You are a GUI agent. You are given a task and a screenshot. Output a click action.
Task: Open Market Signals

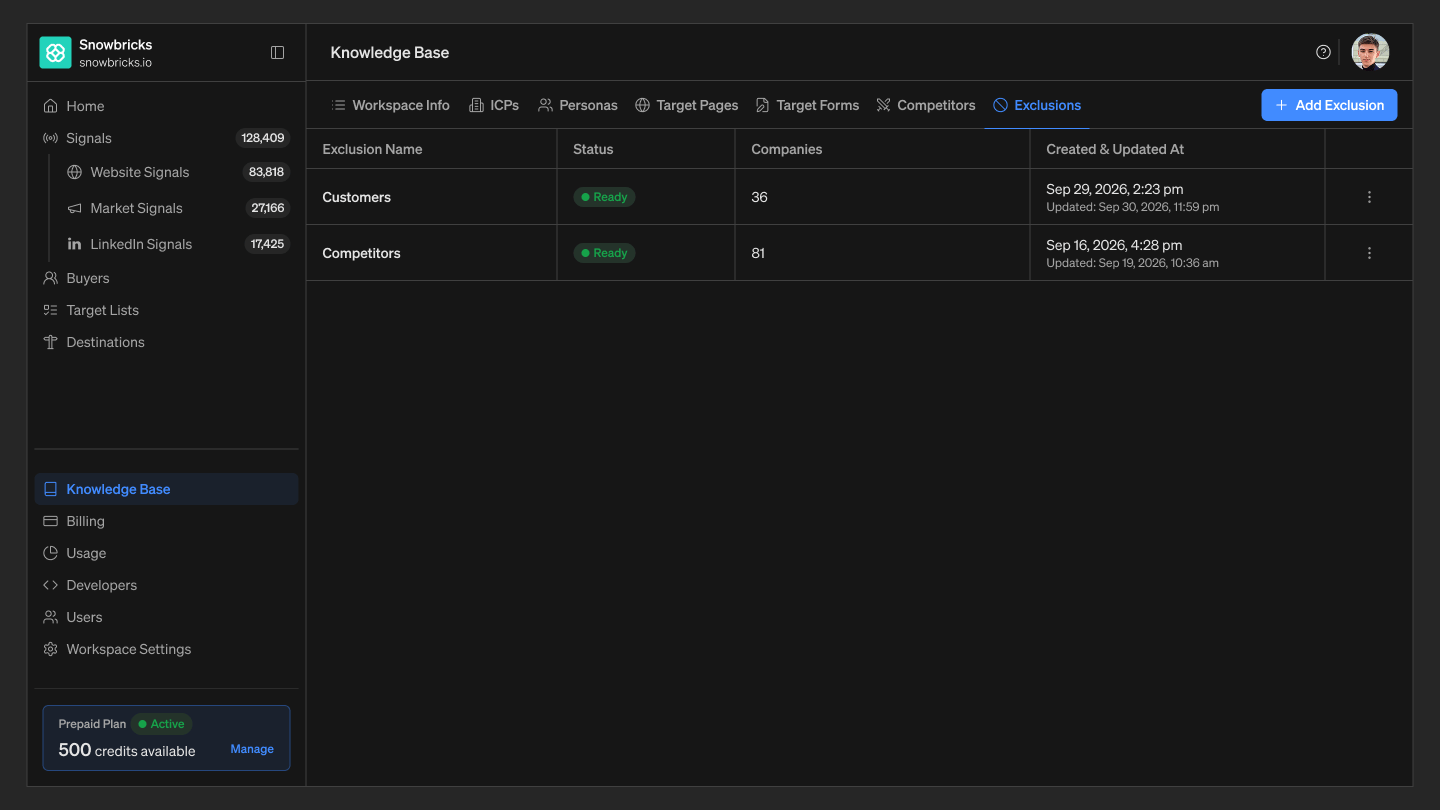178,208
